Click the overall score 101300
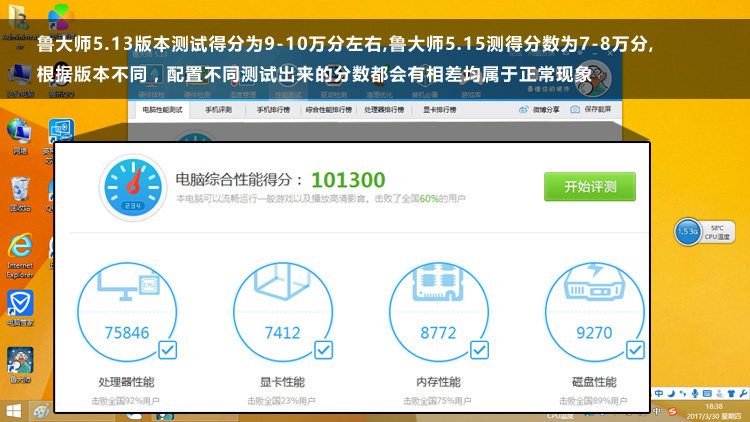 click(348, 180)
